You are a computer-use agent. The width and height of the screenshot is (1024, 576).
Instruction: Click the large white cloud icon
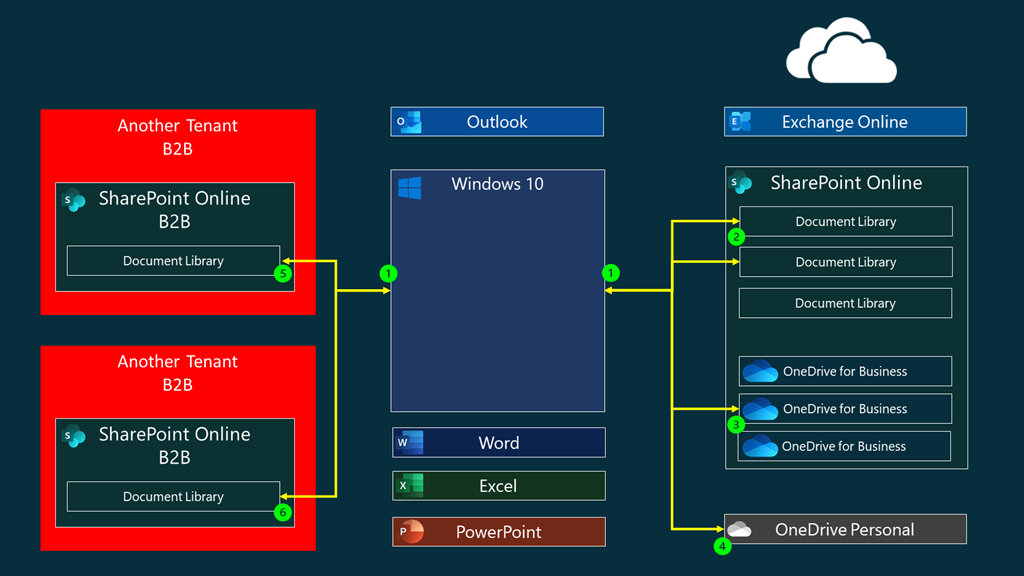click(x=841, y=50)
